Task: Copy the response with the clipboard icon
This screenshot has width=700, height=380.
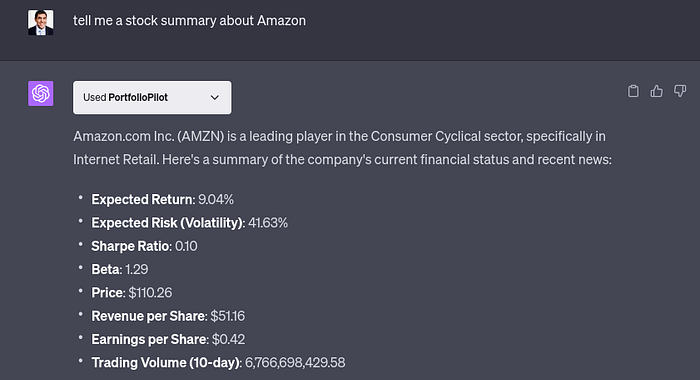Action: pos(633,91)
